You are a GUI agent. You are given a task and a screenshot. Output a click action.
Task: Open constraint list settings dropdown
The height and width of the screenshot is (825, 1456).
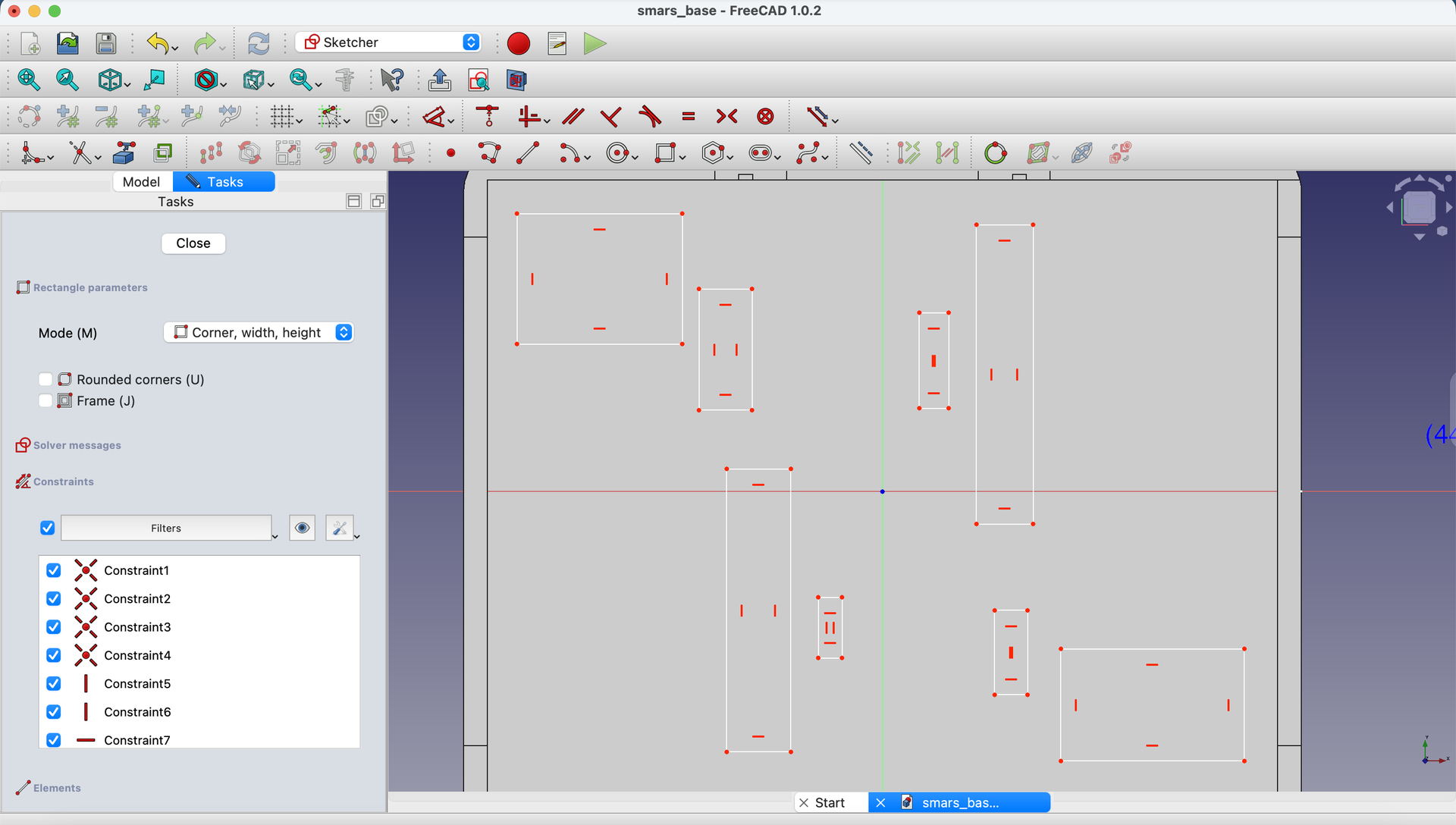[x=356, y=536]
